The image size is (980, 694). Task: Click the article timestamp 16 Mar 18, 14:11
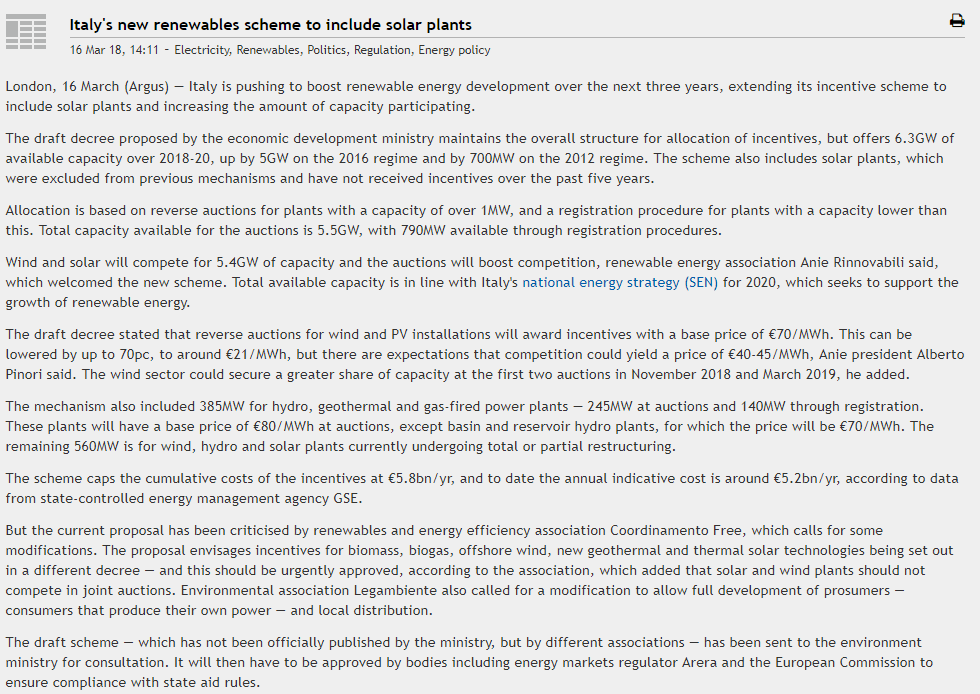click(x=116, y=50)
